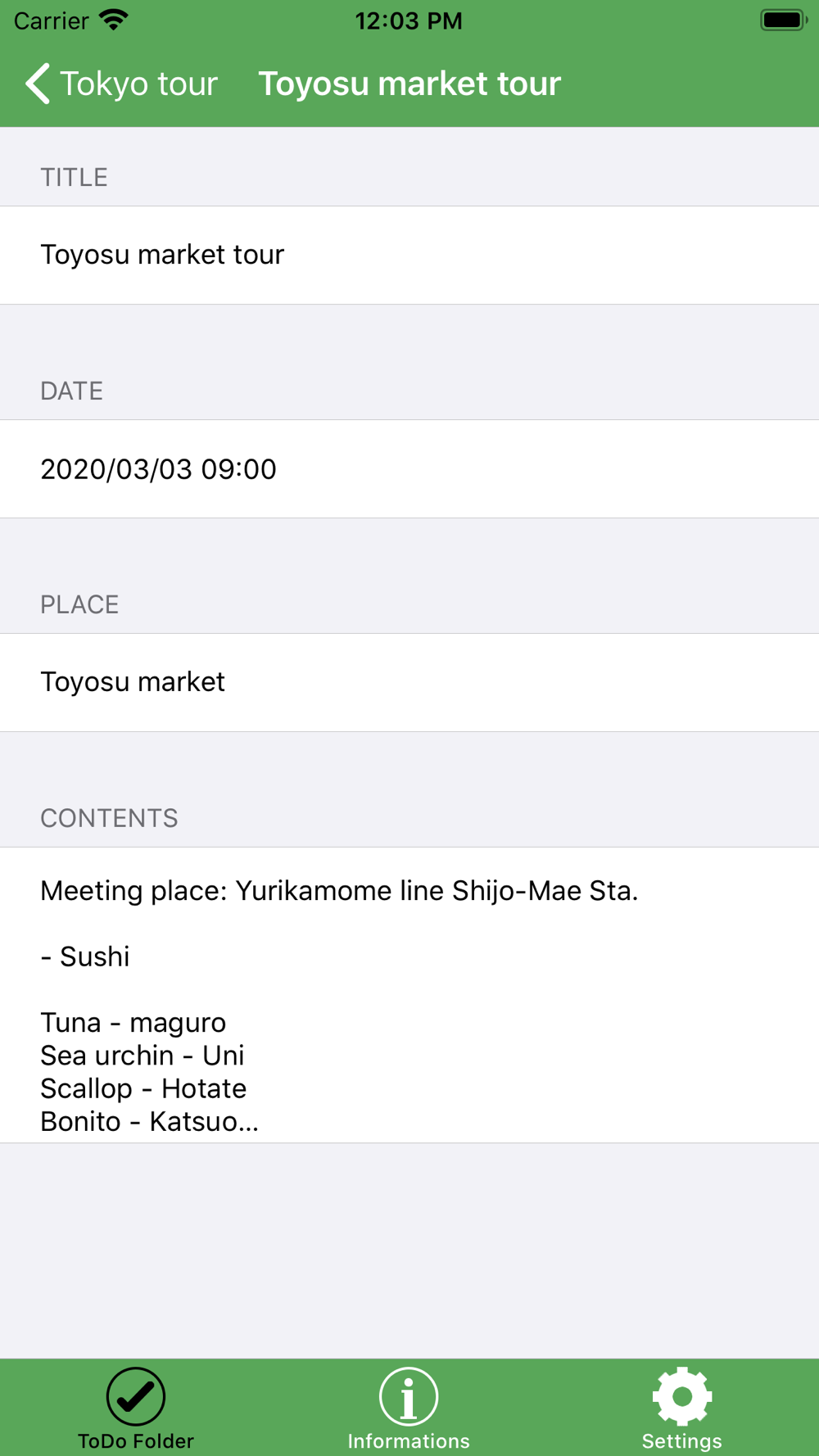The width and height of the screenshot is (819, 1456).
Task: Tap the Wi-Fi status icon
Action: (114, 20)
